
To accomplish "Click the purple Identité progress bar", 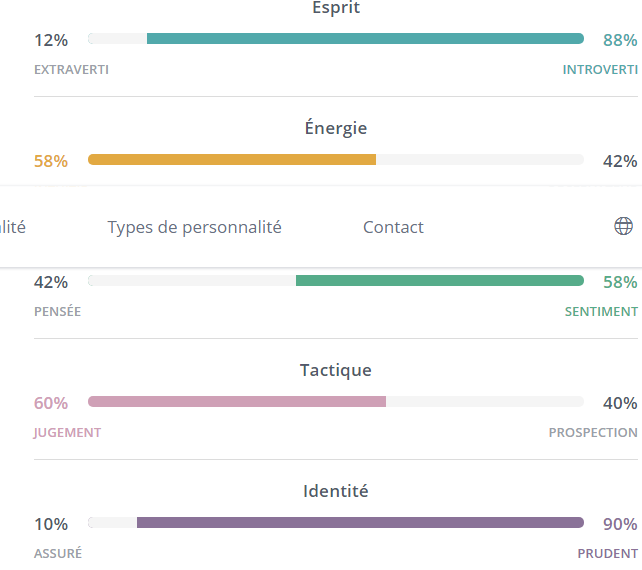I will click(360, 522).
